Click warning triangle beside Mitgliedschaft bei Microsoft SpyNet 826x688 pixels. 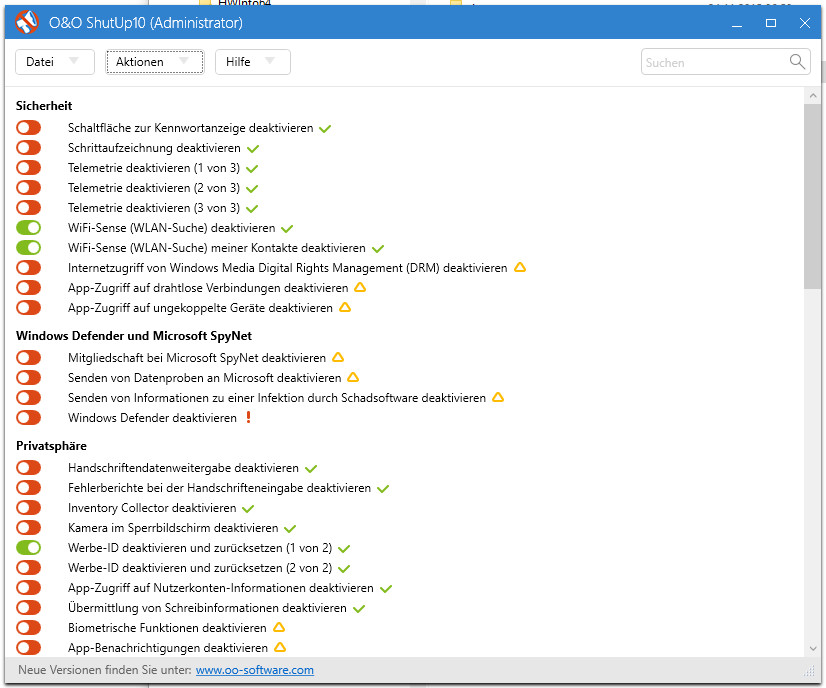pyautogui.click(x=338, y=357)
